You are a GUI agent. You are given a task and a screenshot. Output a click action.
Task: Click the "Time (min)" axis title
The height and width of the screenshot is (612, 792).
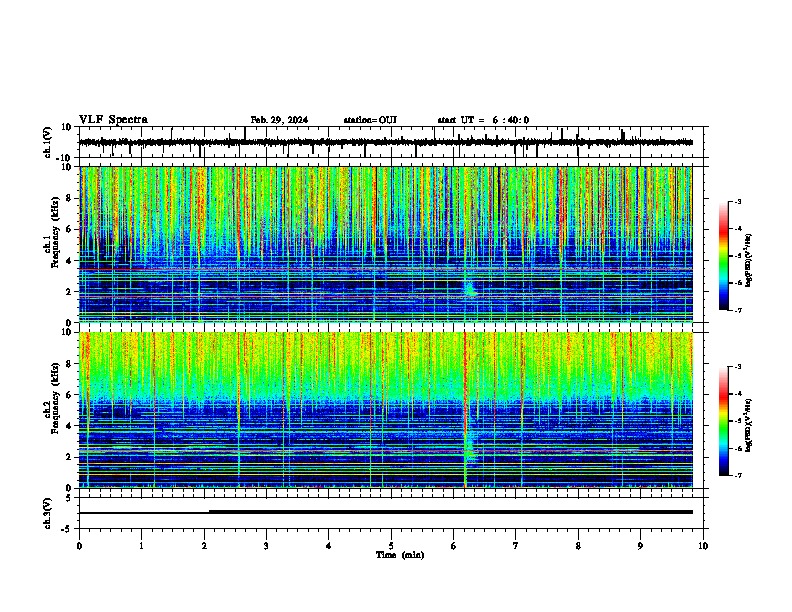(x=400, y=555)
